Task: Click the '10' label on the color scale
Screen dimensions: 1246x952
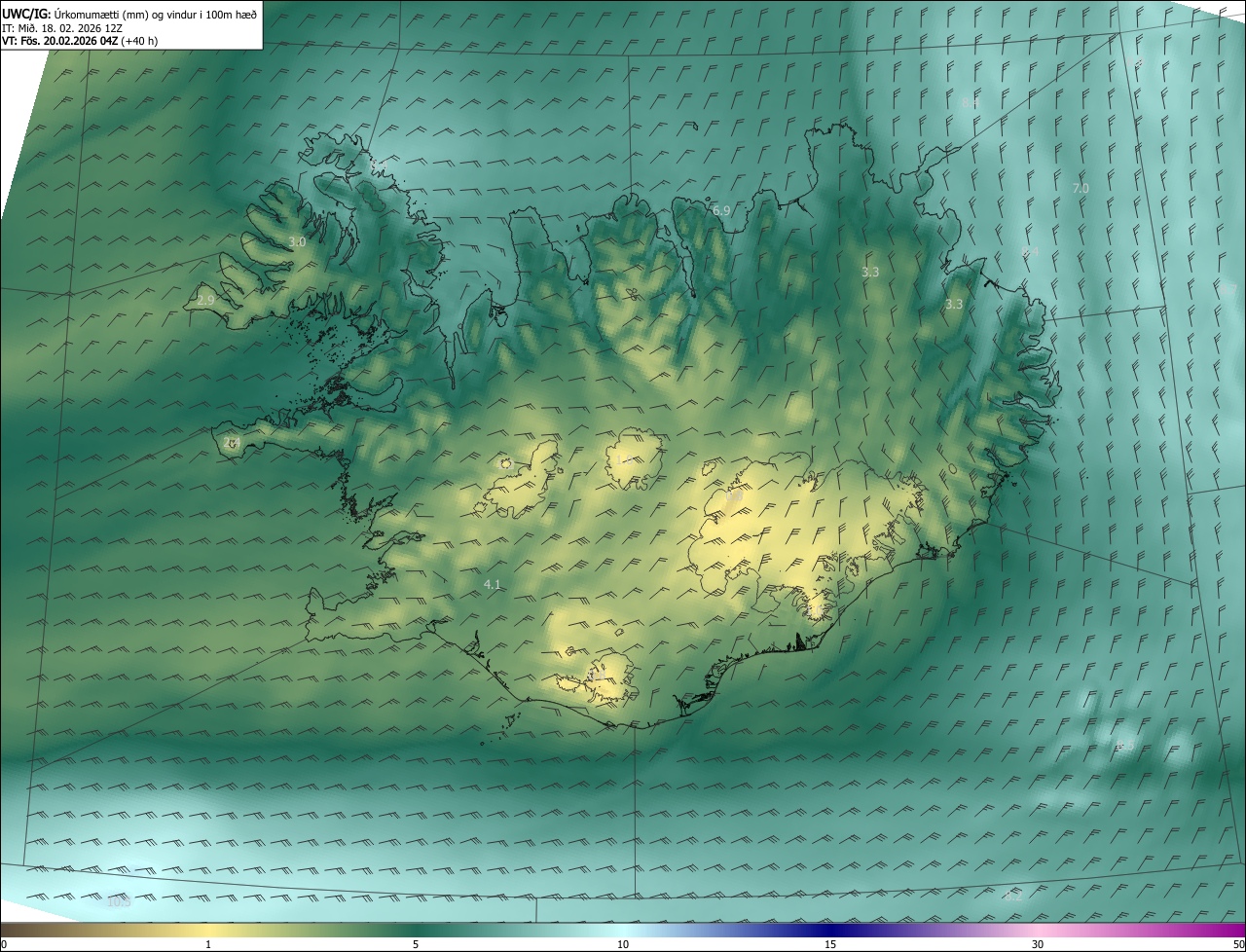Action: (x=623, y=944)
